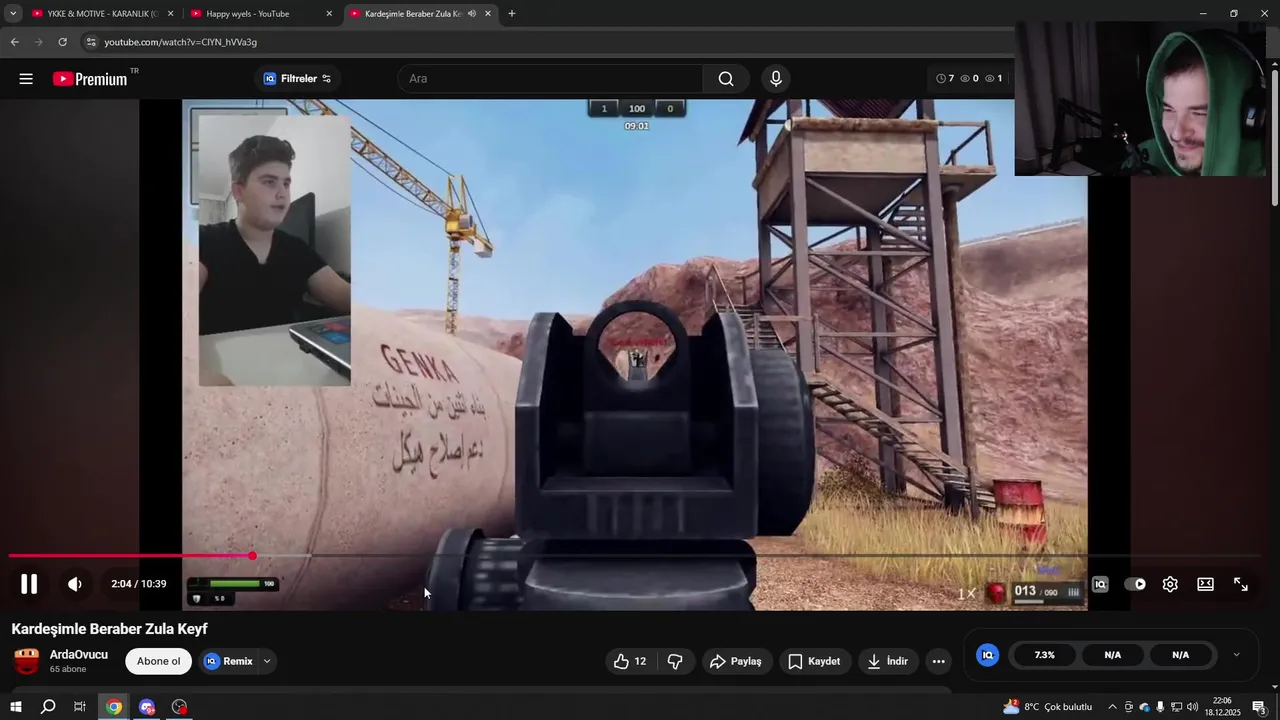
Task: Open a new browser tab
Action: point(512,14)
